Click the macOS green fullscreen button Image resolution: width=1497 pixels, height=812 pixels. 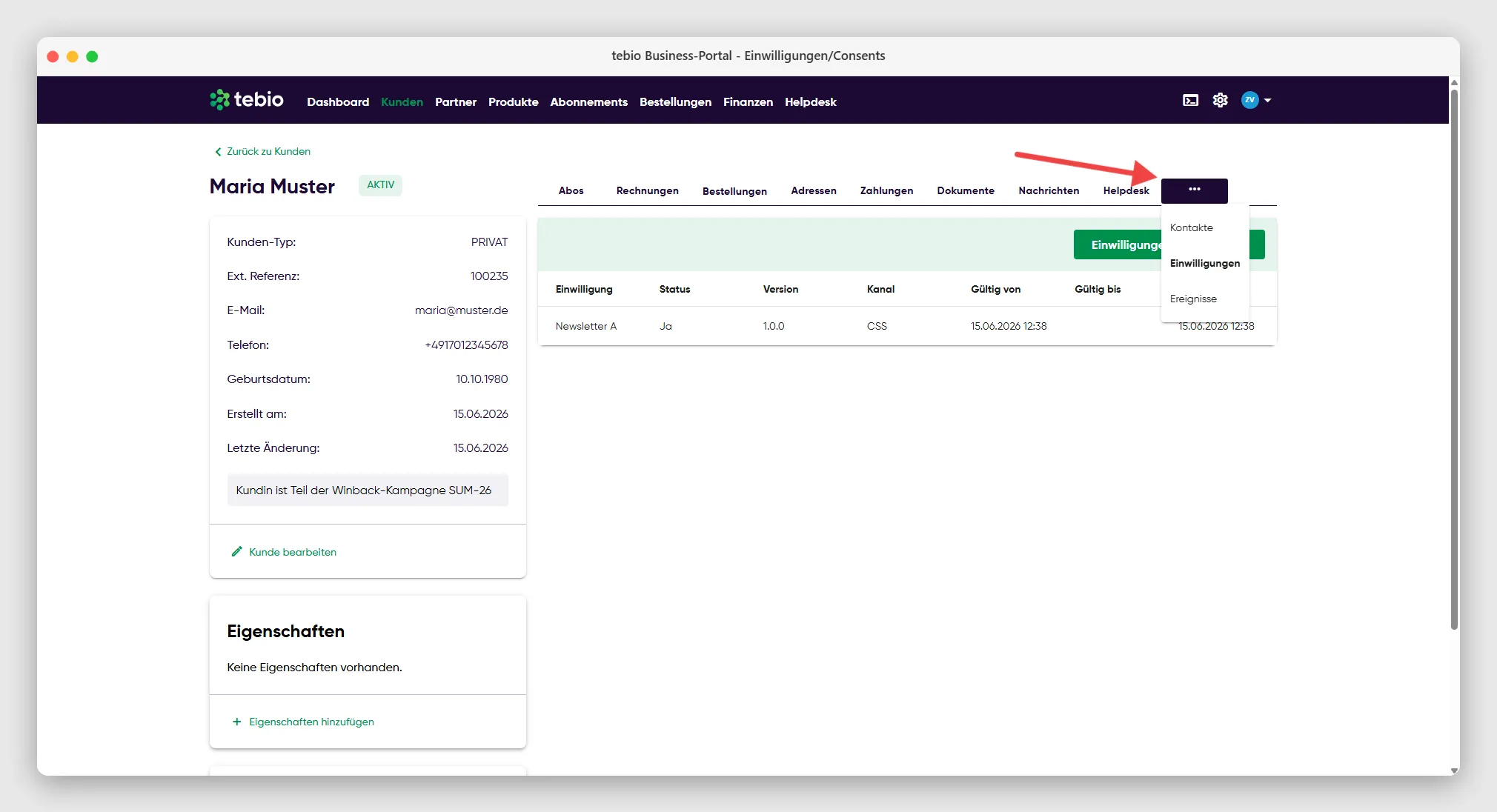pos(92,56)
